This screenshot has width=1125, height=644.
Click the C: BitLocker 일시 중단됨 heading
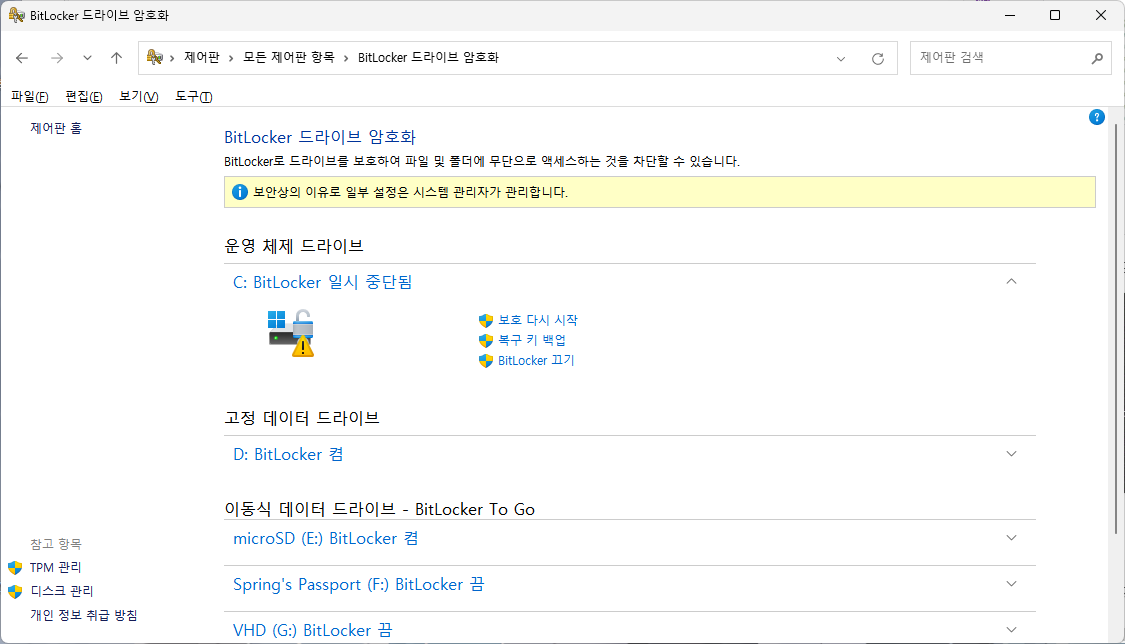coord(322,283)
